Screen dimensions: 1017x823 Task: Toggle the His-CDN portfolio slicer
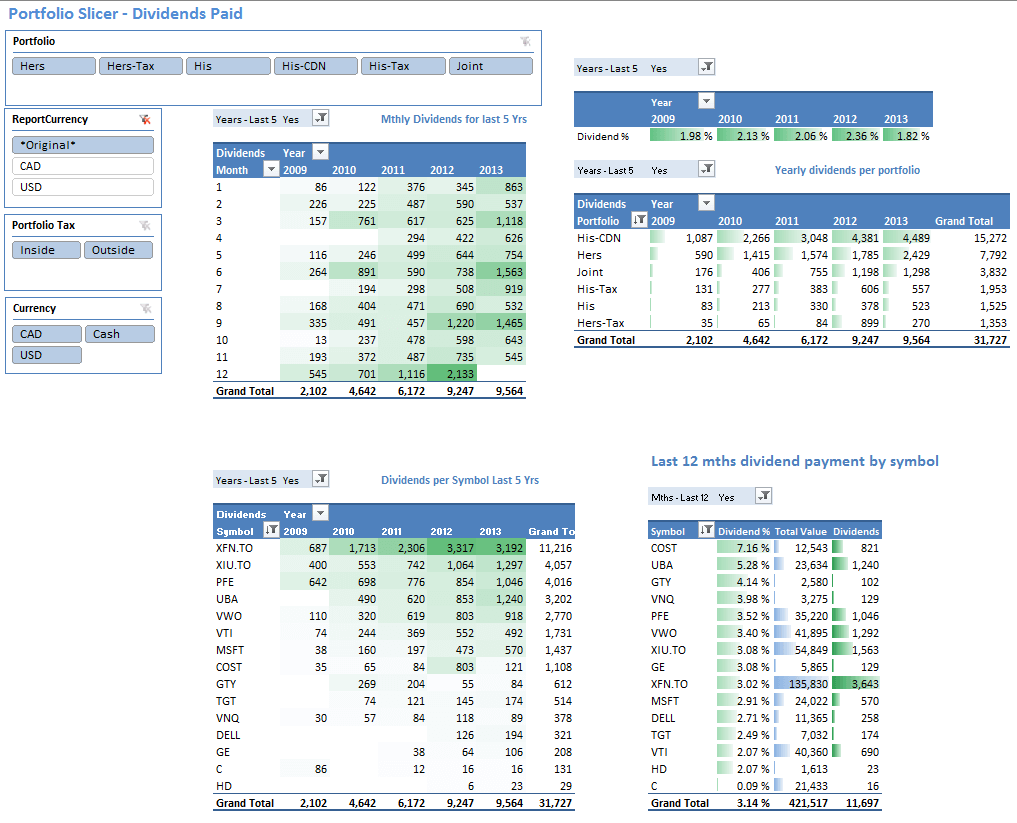click(314, 66)
